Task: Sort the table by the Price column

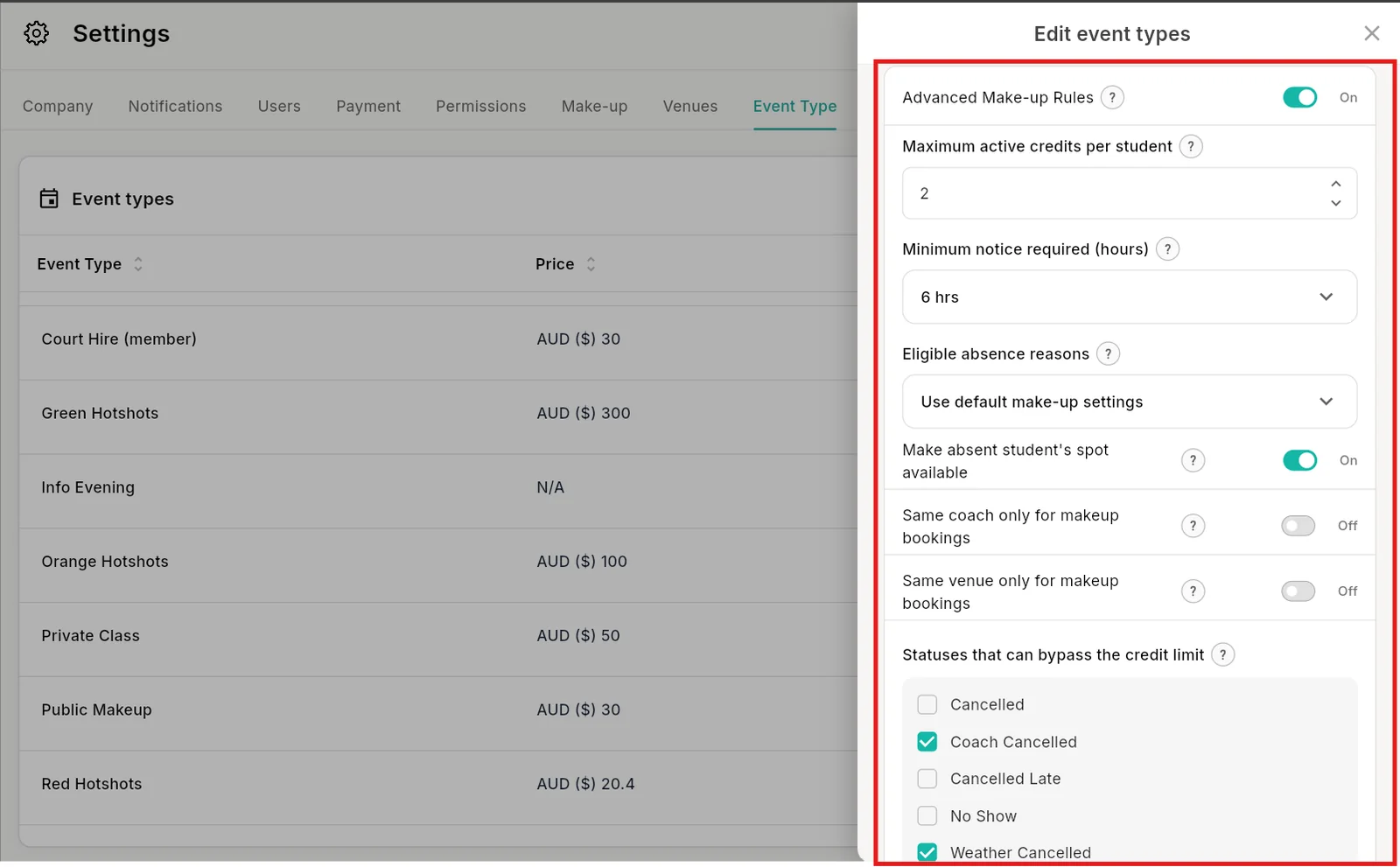Action: [591, 264]
